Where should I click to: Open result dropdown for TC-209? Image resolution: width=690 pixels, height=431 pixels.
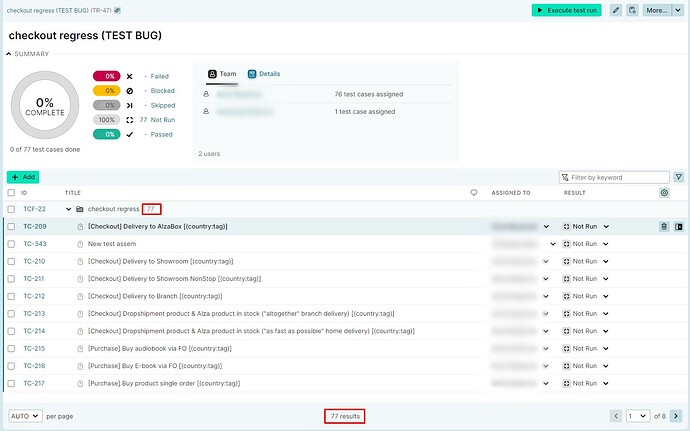(x=606, y=226)
